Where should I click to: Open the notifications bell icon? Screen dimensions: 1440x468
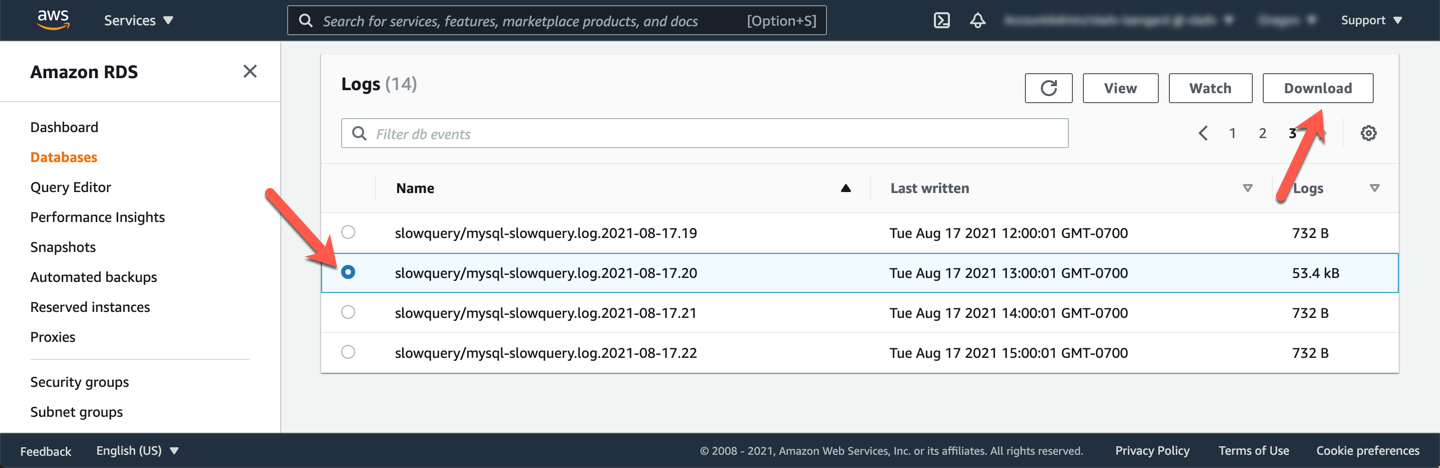[x=978, y=20]
